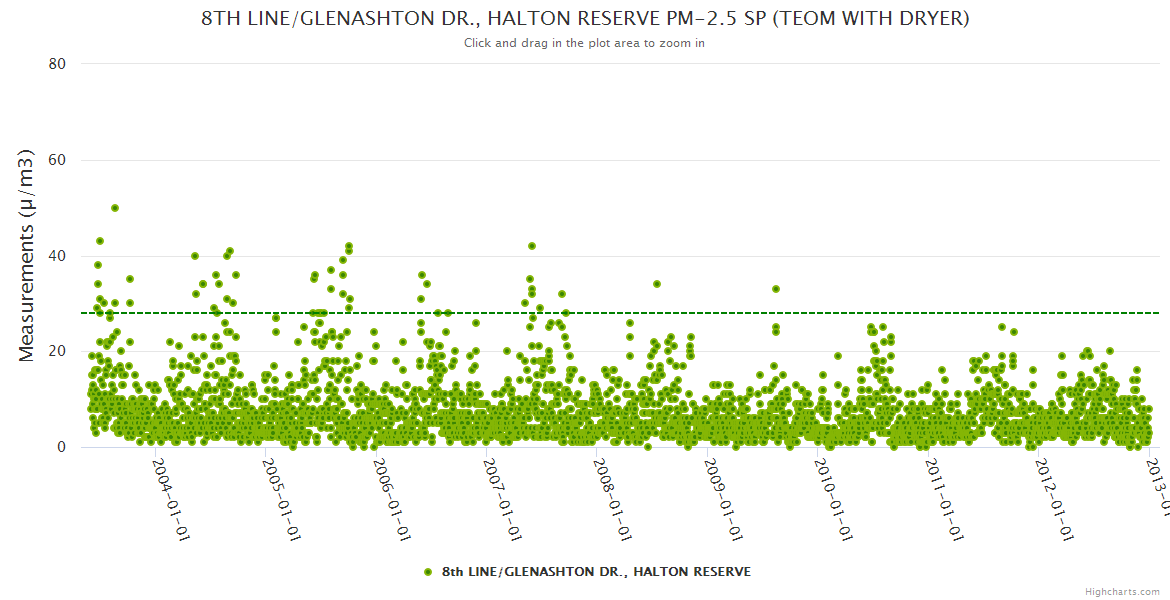Viewport: 1170px width, 600px height.
Task: Select the isolated data point at 33 in mid-2009
Action: pyautogui.click(x=775, y=289)
